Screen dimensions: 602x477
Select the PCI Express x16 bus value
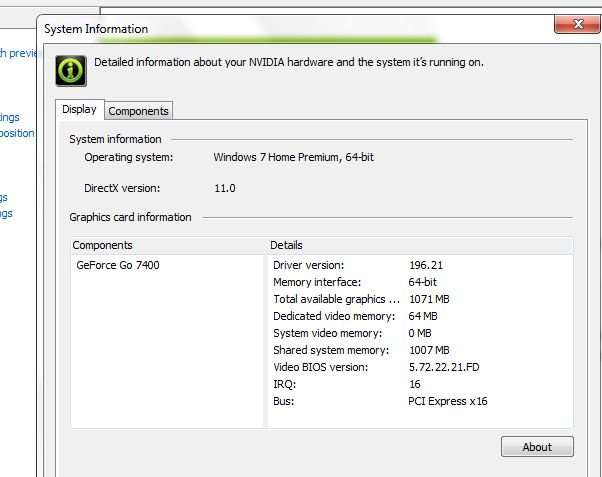click(x=448, y=401)
